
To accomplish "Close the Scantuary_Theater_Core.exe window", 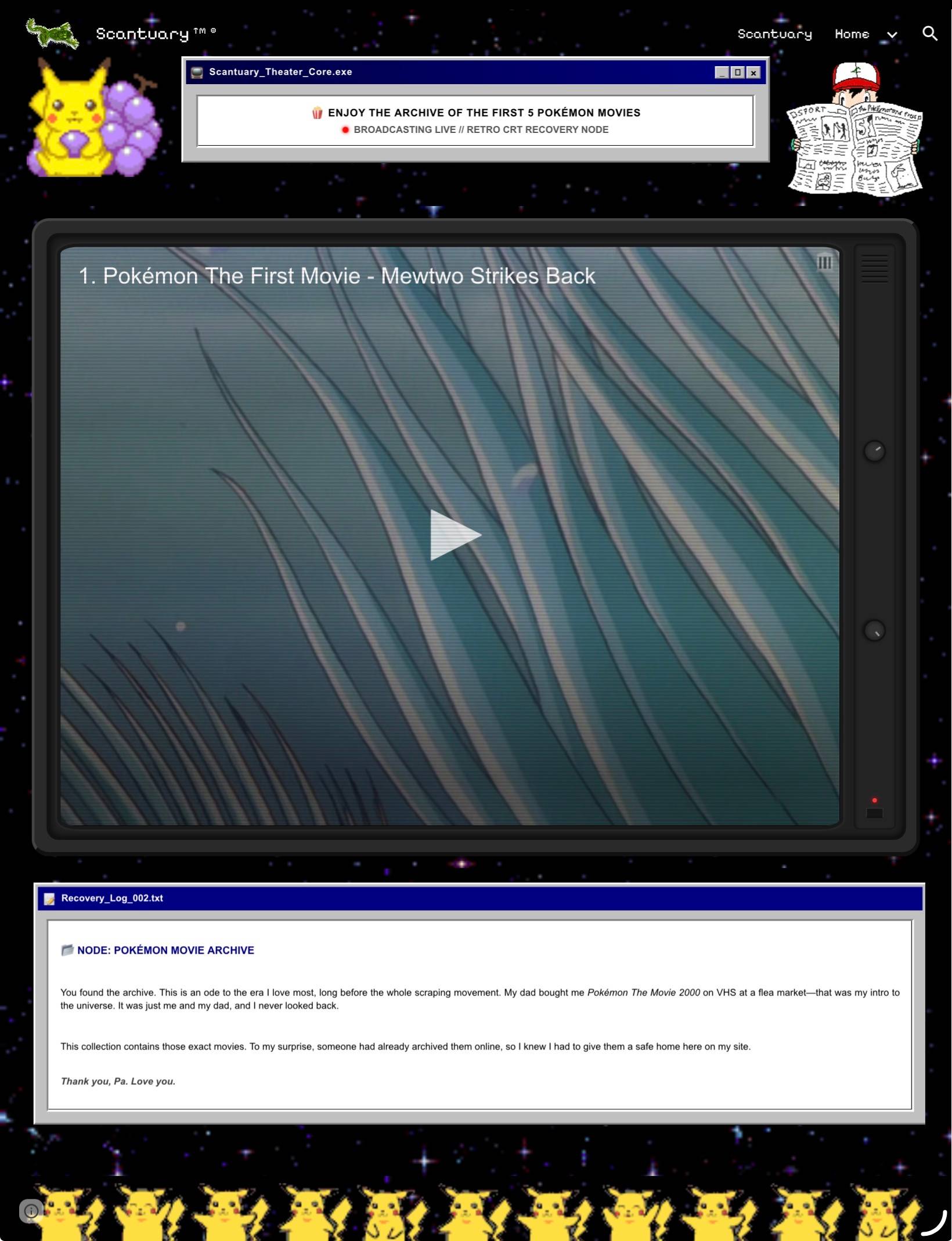I will click(753, 73).
